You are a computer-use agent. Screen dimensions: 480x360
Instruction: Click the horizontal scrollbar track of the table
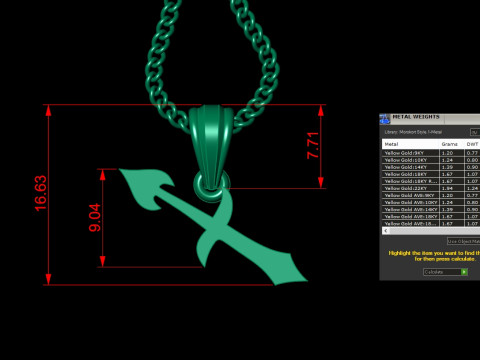pyautogui.click(x=435, y=231)
